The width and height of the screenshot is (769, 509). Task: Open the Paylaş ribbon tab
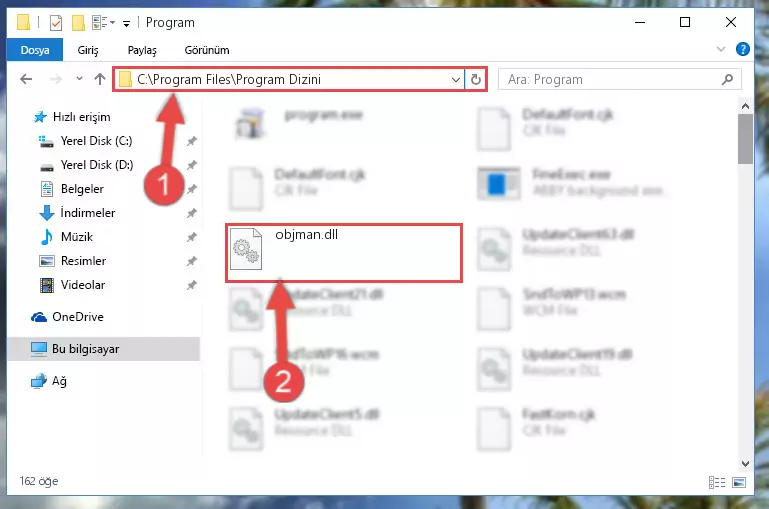coord(142,50)
